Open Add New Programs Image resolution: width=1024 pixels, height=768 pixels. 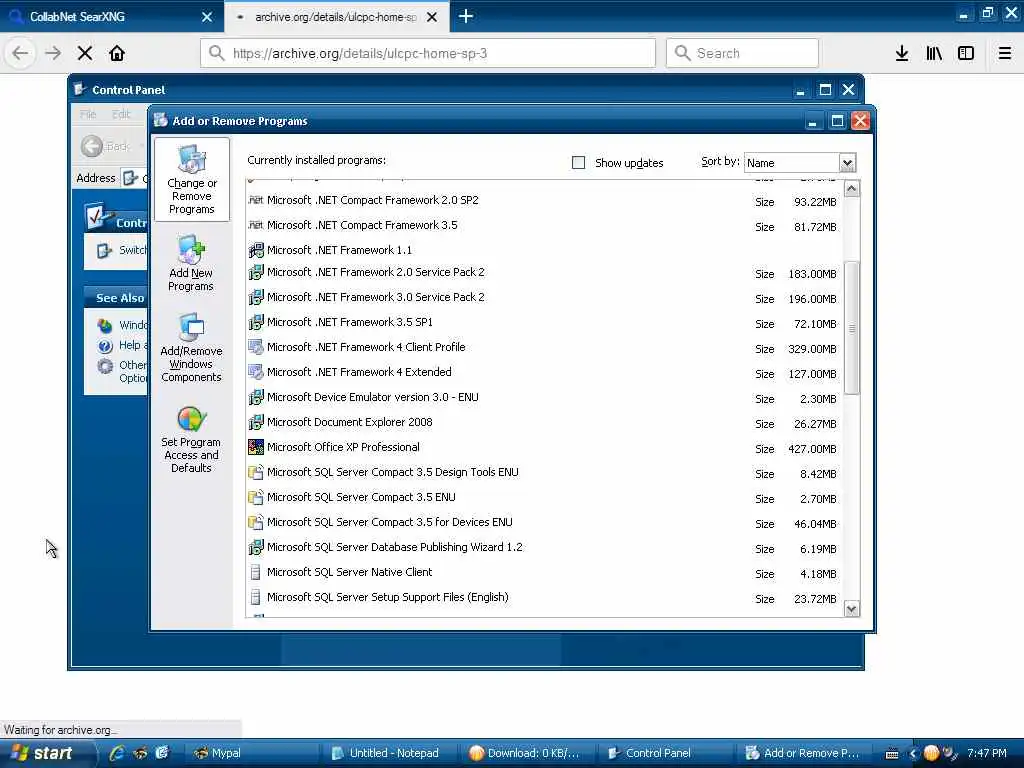pos(191,263)
